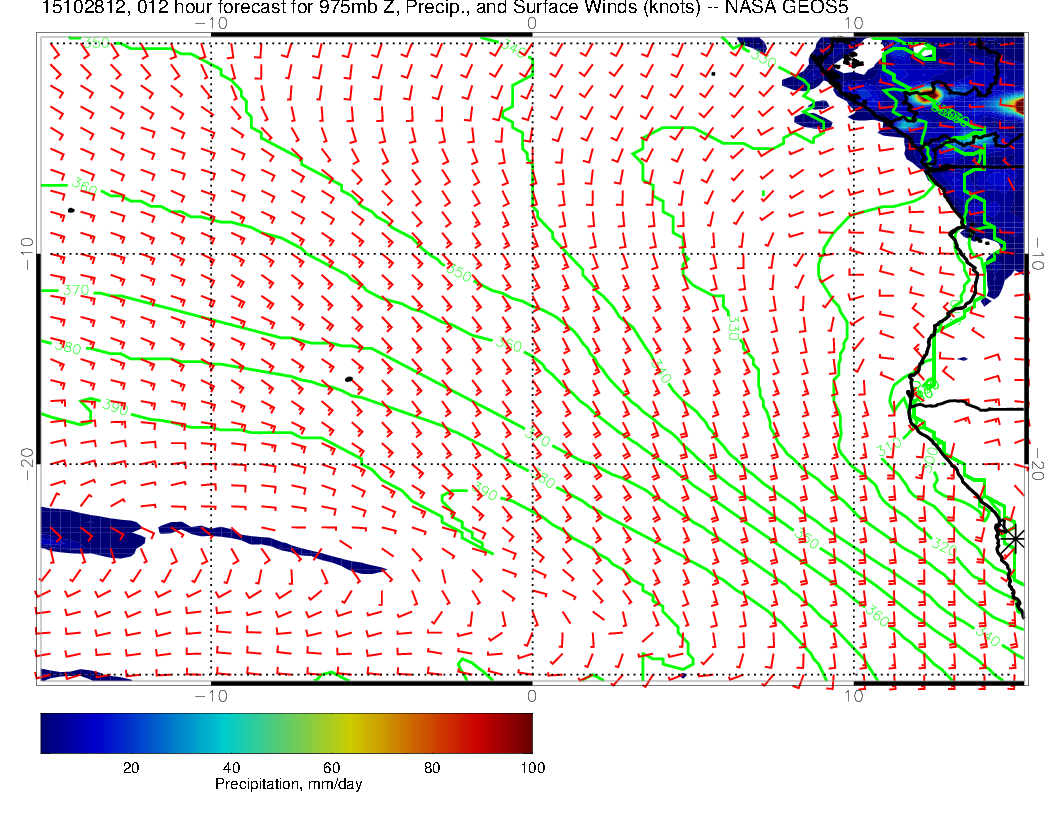Viewport: 1056px width, 816px height.
Task: Select the '100' tick label under colorbar
Action: [533, 768]
